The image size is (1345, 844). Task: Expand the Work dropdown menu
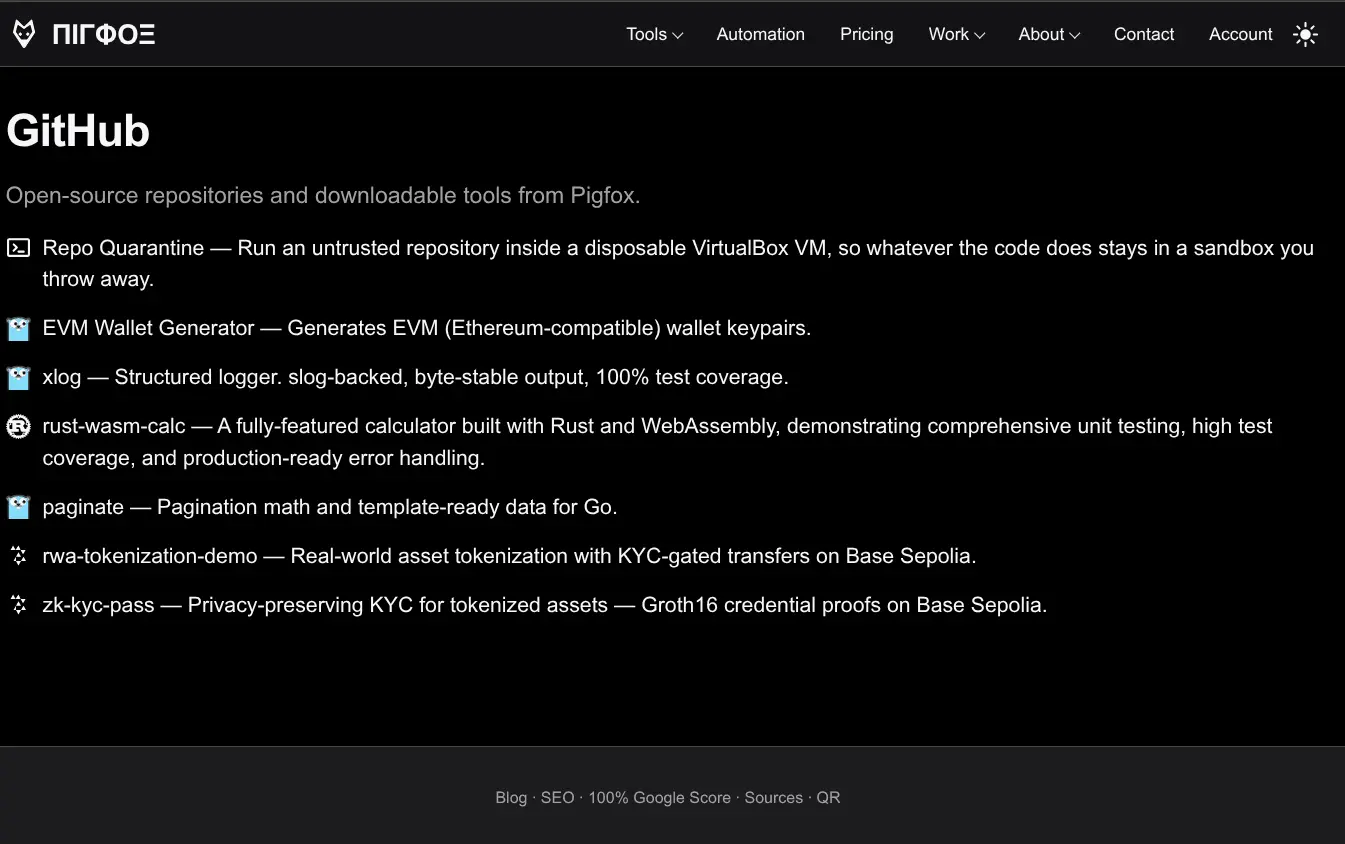coord(957,34)
